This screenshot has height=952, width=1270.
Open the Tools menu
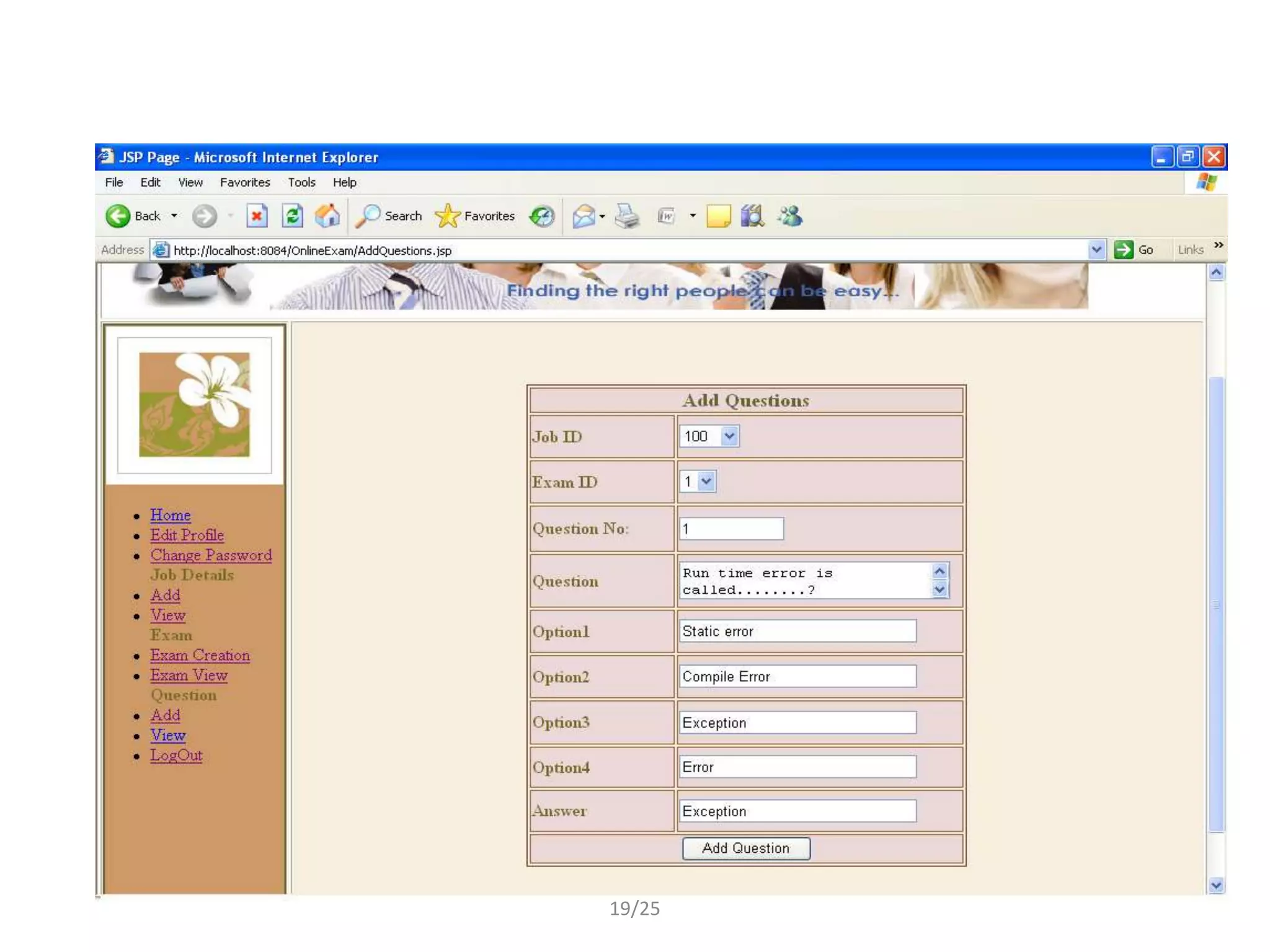(301, 182)
